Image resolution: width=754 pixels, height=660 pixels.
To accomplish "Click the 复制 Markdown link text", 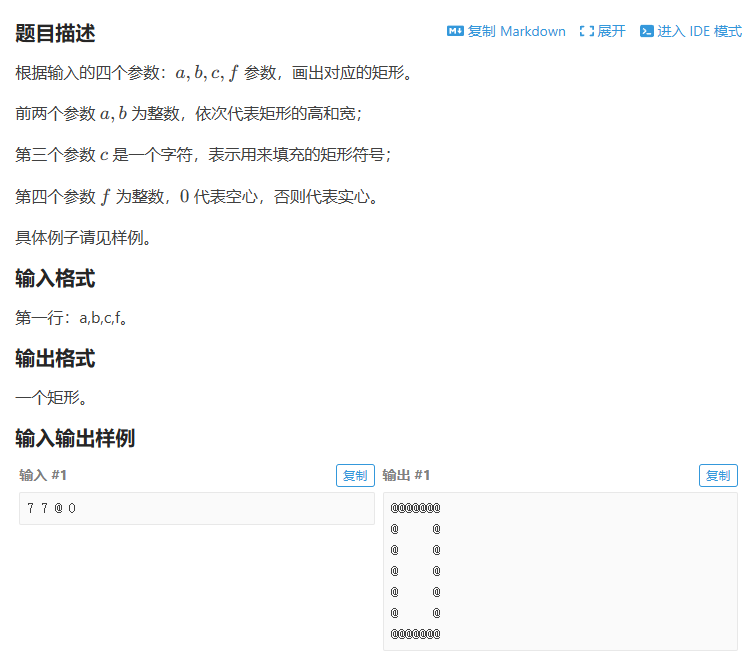I will pos(516,31).
